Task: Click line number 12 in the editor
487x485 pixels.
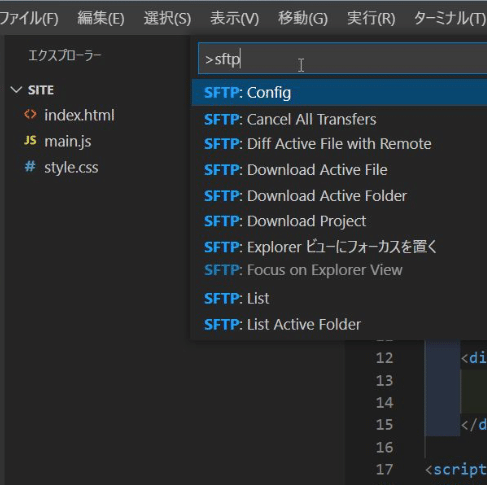Action: coord(384,358)
